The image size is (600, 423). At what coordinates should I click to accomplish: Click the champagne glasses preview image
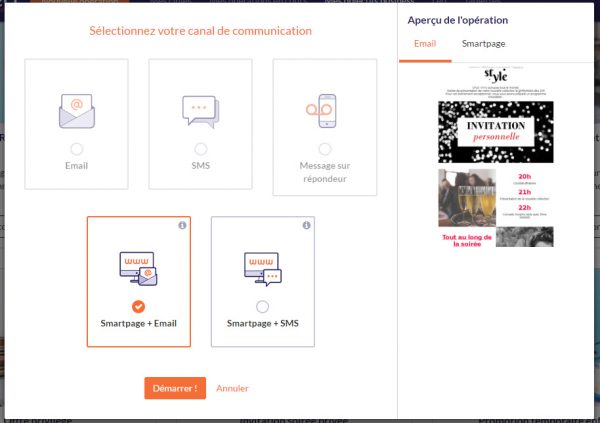[x=467, y=198]
